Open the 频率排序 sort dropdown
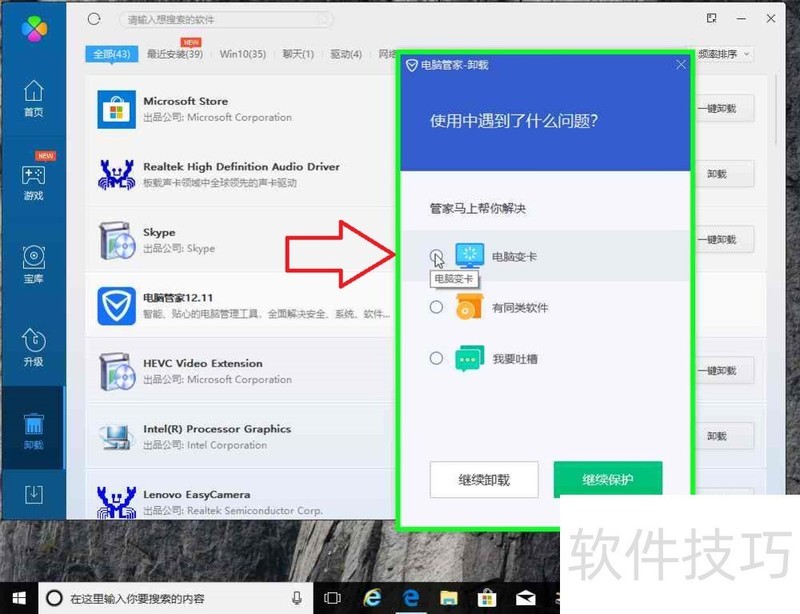This screenshot has width=800, height=614. [723, 54]
